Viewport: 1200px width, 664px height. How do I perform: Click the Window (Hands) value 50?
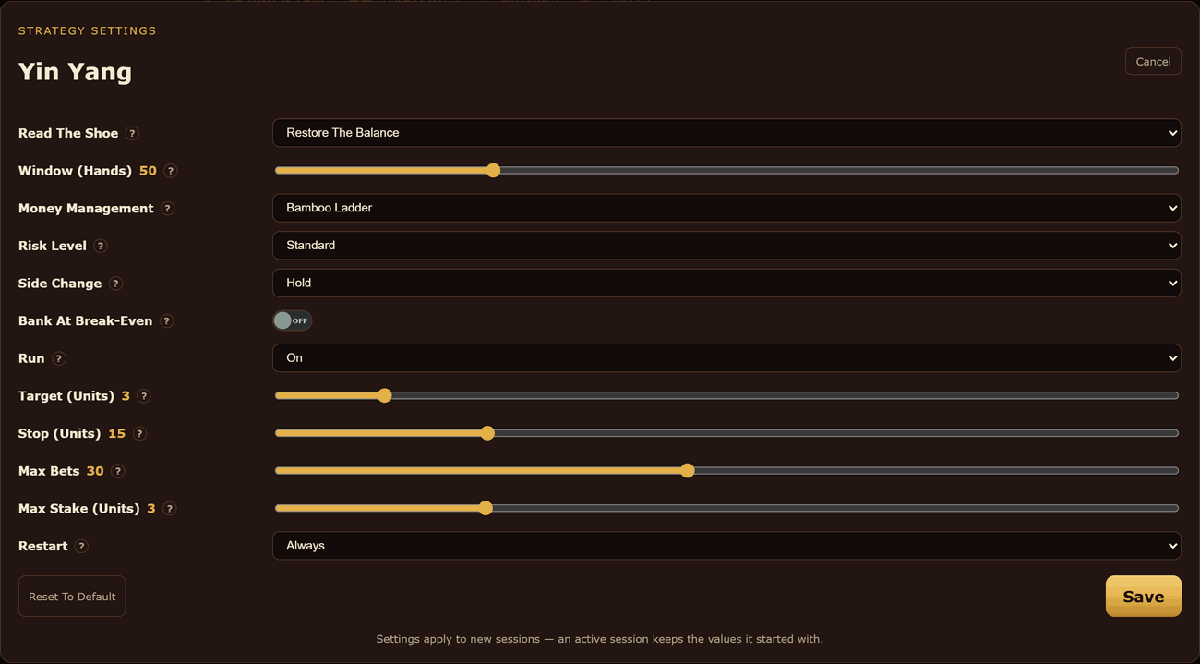(x=148, y=171)
